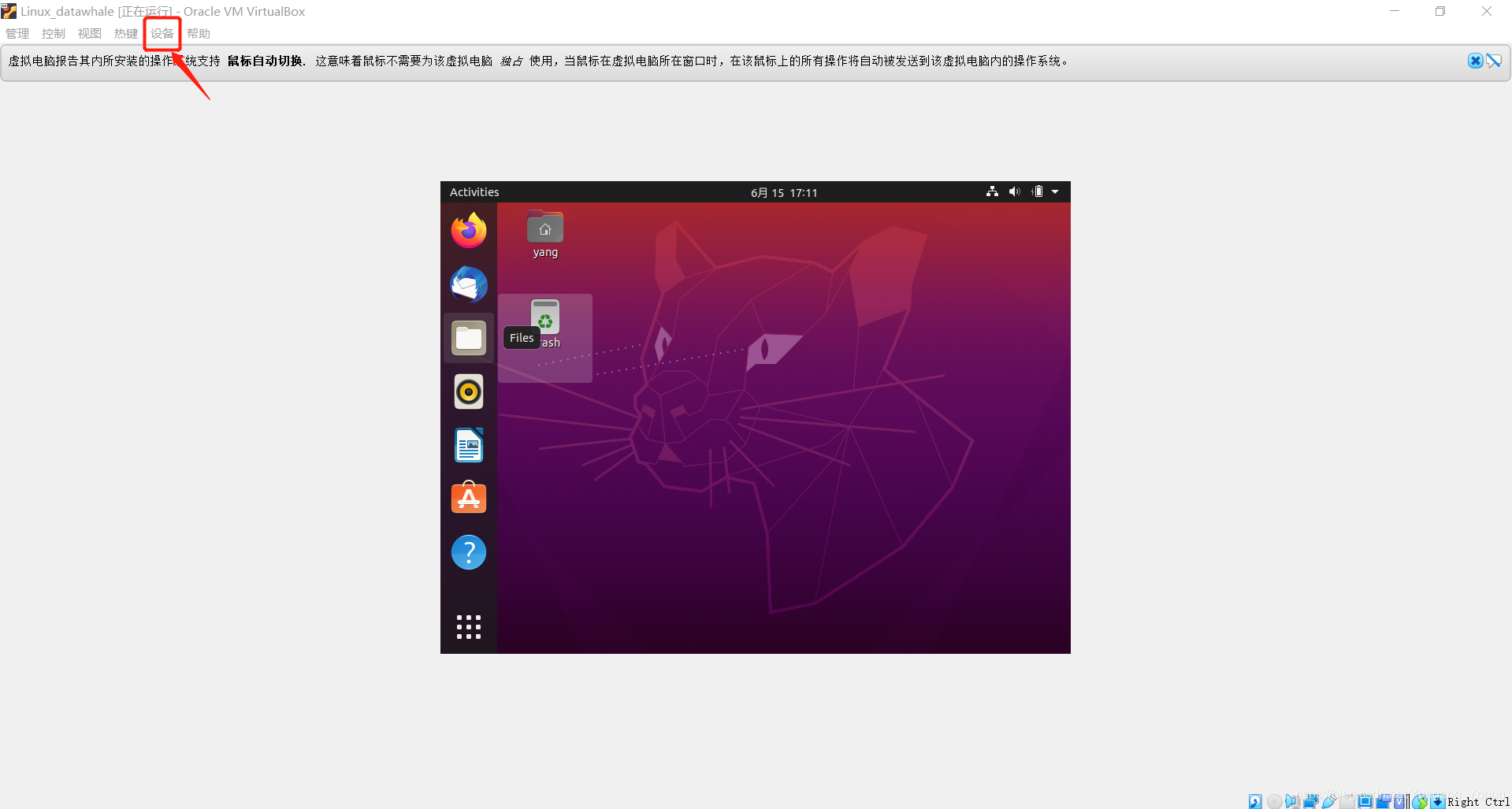This screenshot has height=809, width=1512.
Task: Click the mouse integration status icon
Action: pyautogui.click(x=1420, y=802)
